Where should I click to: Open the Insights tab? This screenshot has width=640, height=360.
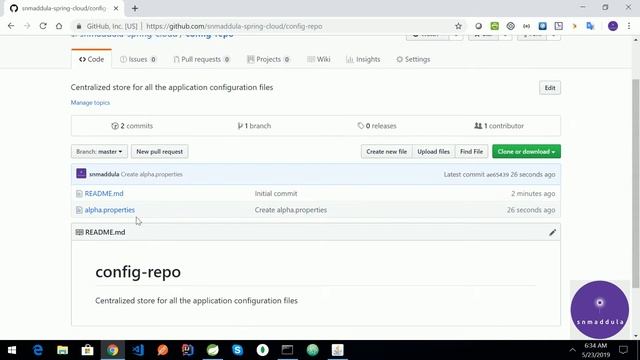tap(363, 59)
